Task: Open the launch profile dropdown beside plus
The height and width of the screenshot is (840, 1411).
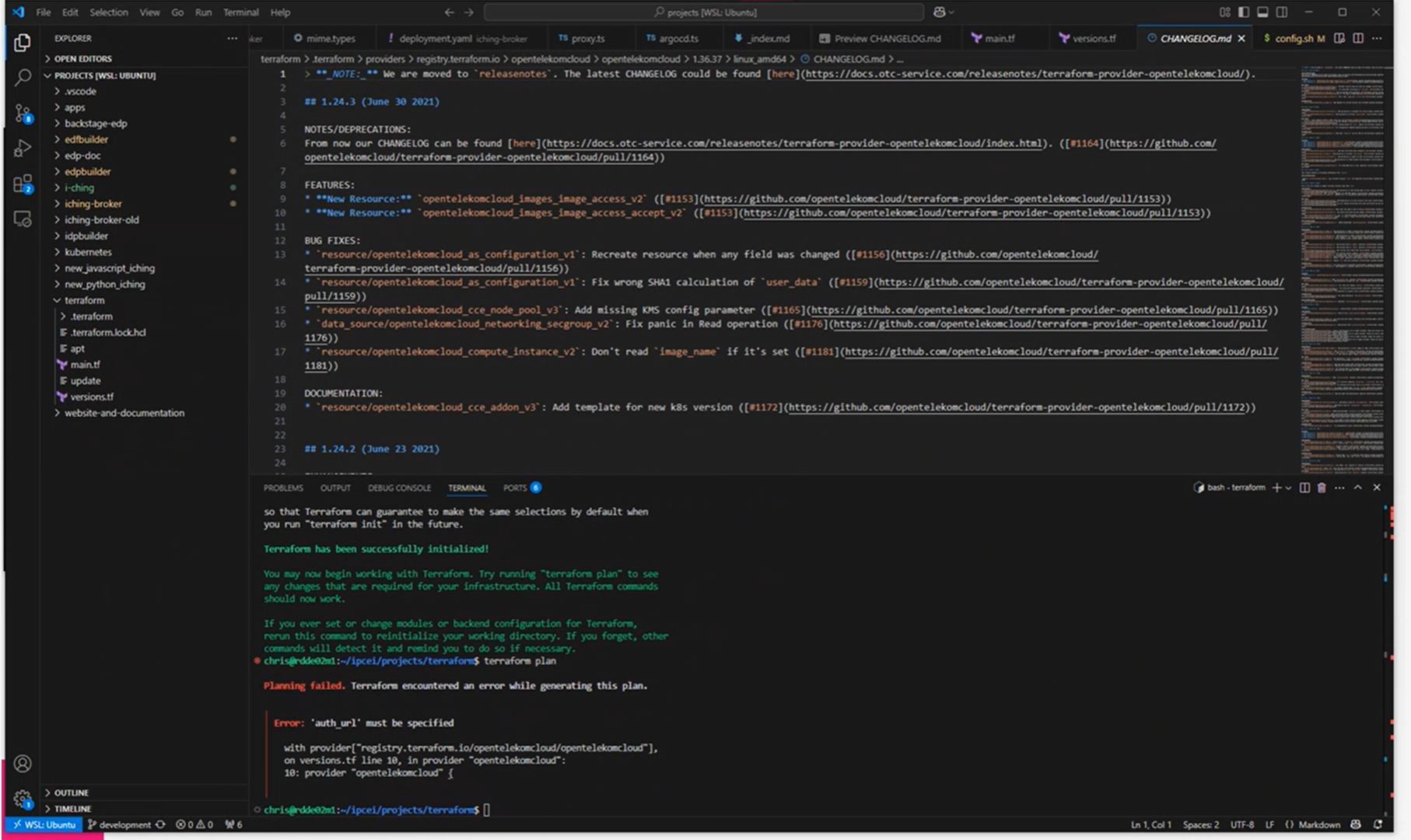Action: tap(1288, 488)
